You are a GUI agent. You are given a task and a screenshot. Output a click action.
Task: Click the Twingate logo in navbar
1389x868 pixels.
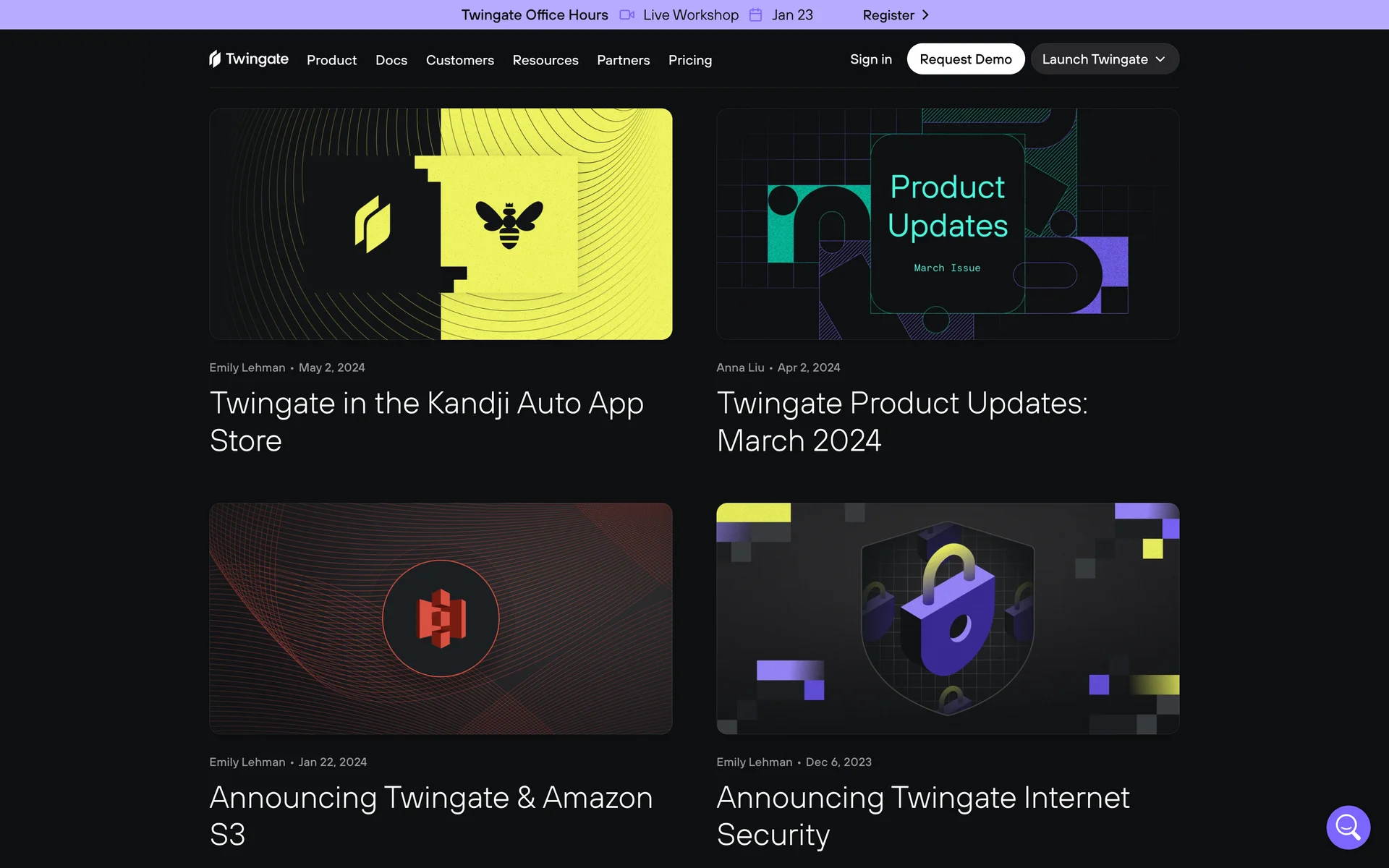(x=249, y=59)
